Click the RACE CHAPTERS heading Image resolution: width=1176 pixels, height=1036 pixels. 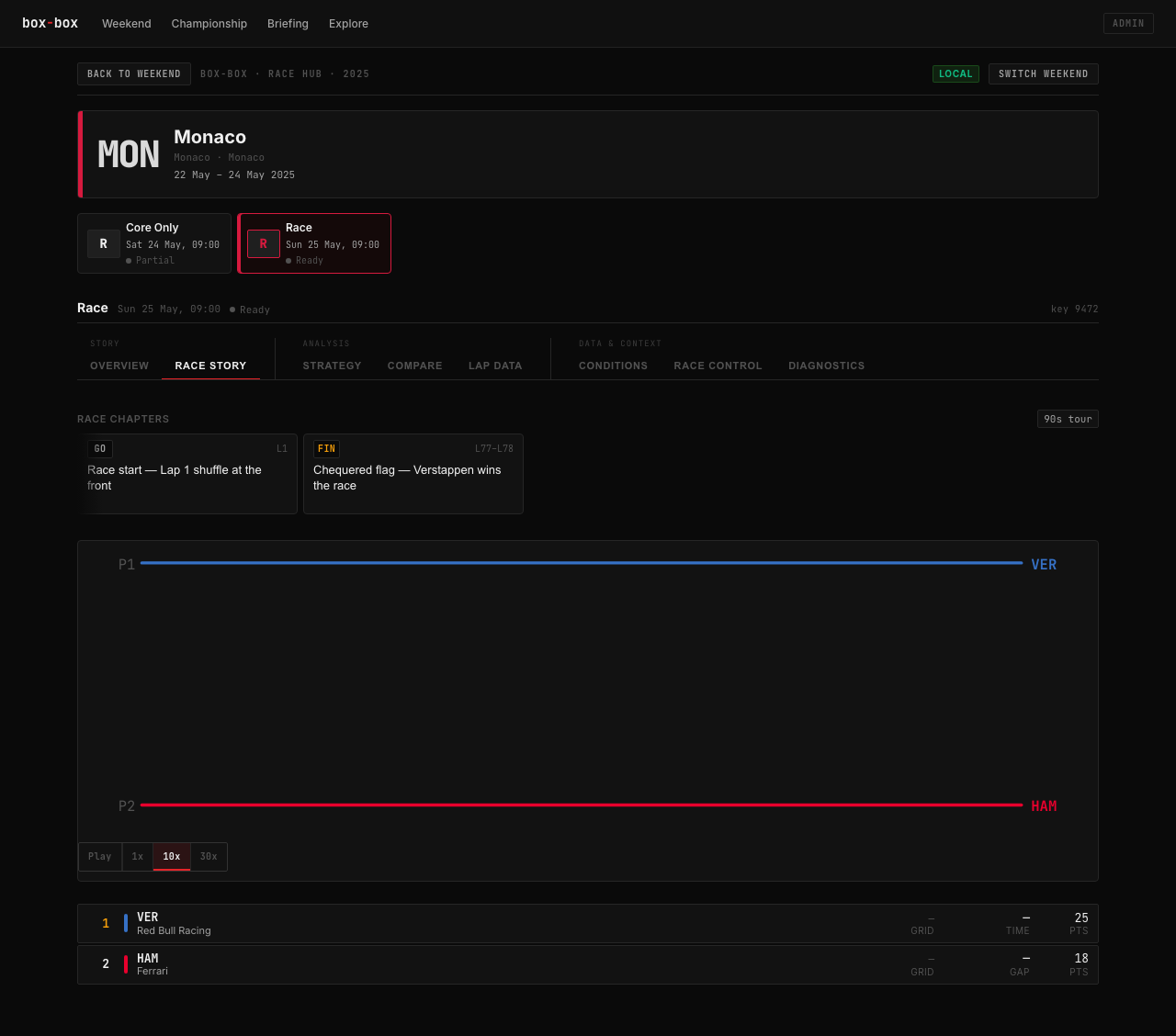point(123,419)
